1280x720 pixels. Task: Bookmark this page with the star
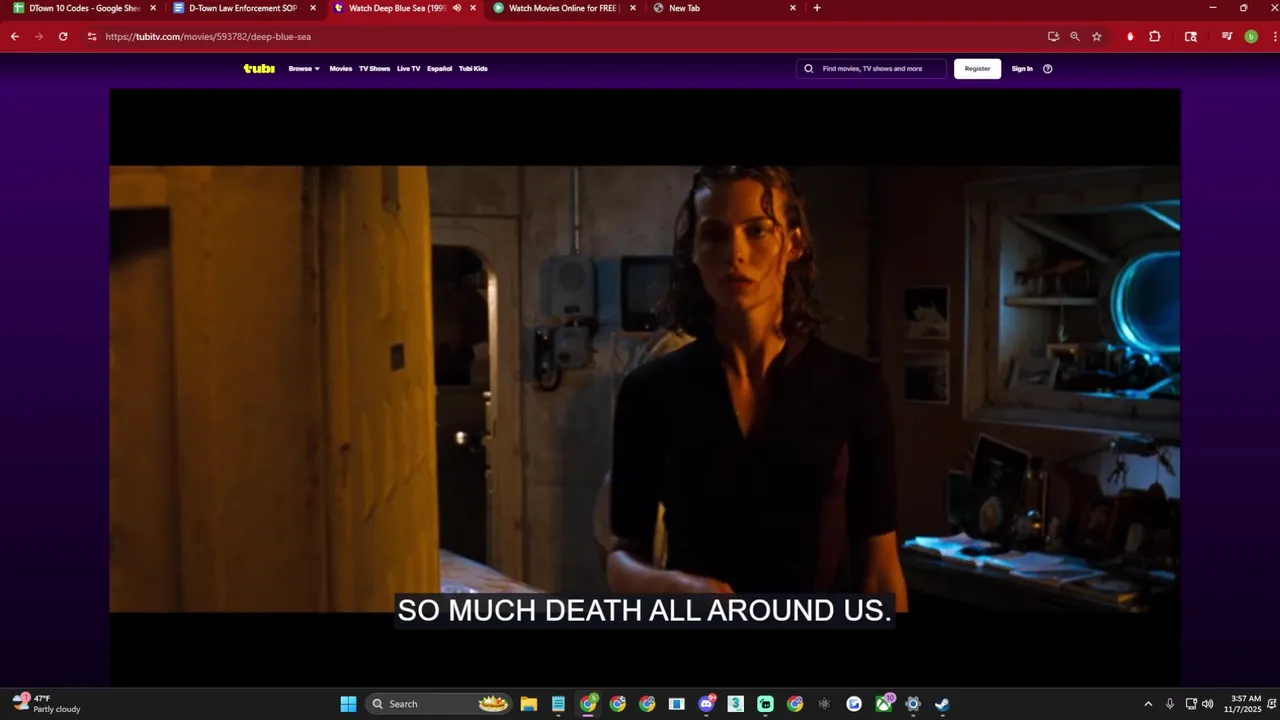[1097, 36]
